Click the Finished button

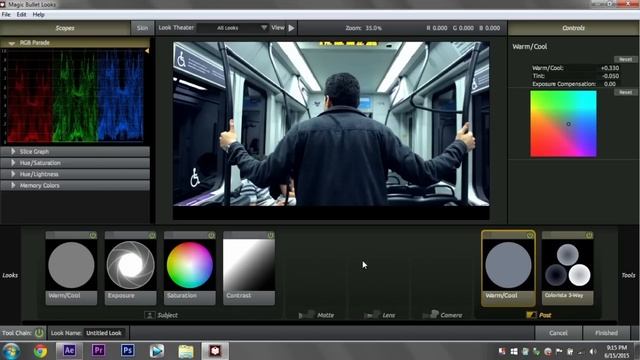pyautogui.click(x=606, y=333)
